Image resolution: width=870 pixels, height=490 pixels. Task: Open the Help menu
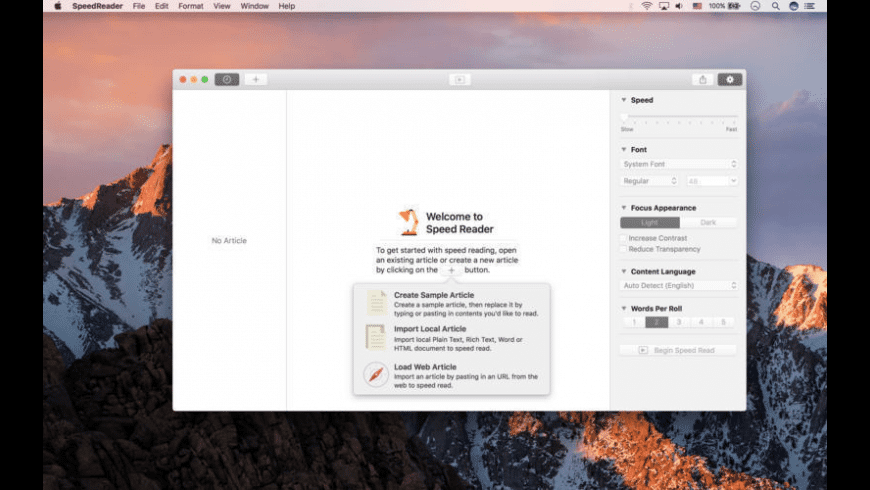tap(286, 6)
